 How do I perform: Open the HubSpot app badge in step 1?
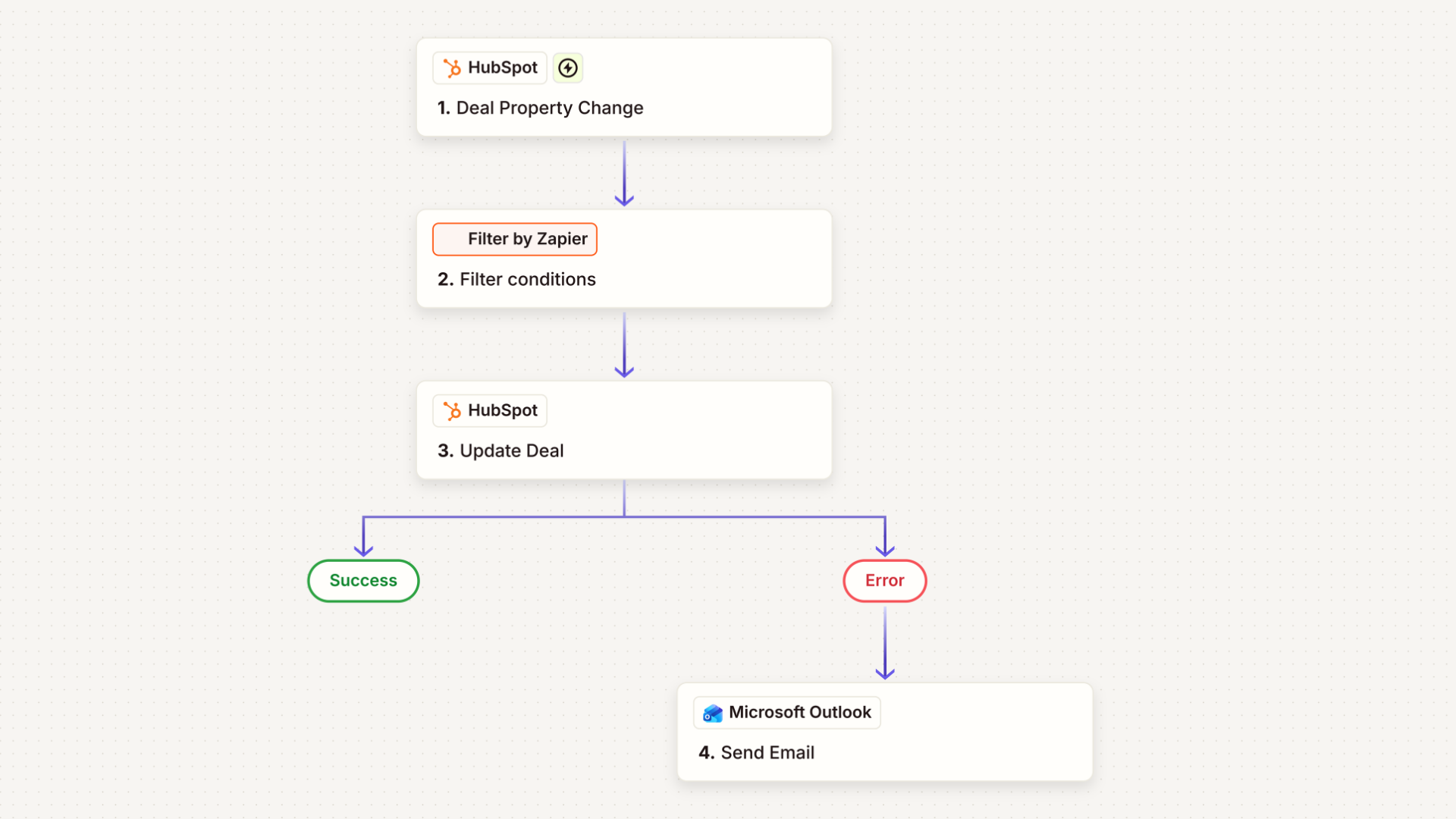click(490, 68)
